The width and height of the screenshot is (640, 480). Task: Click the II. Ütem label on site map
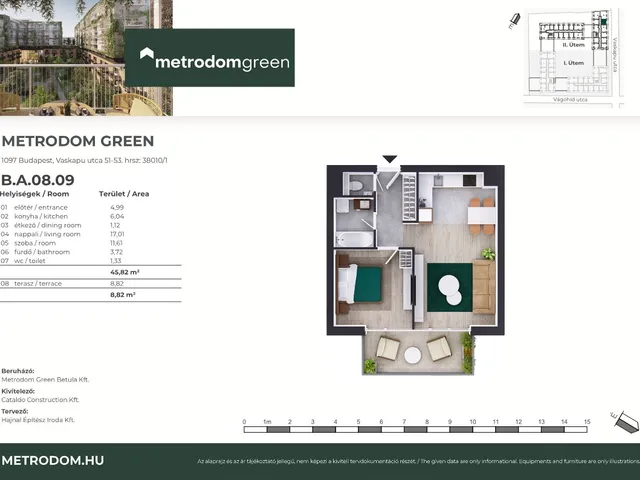tap(573, 45)
